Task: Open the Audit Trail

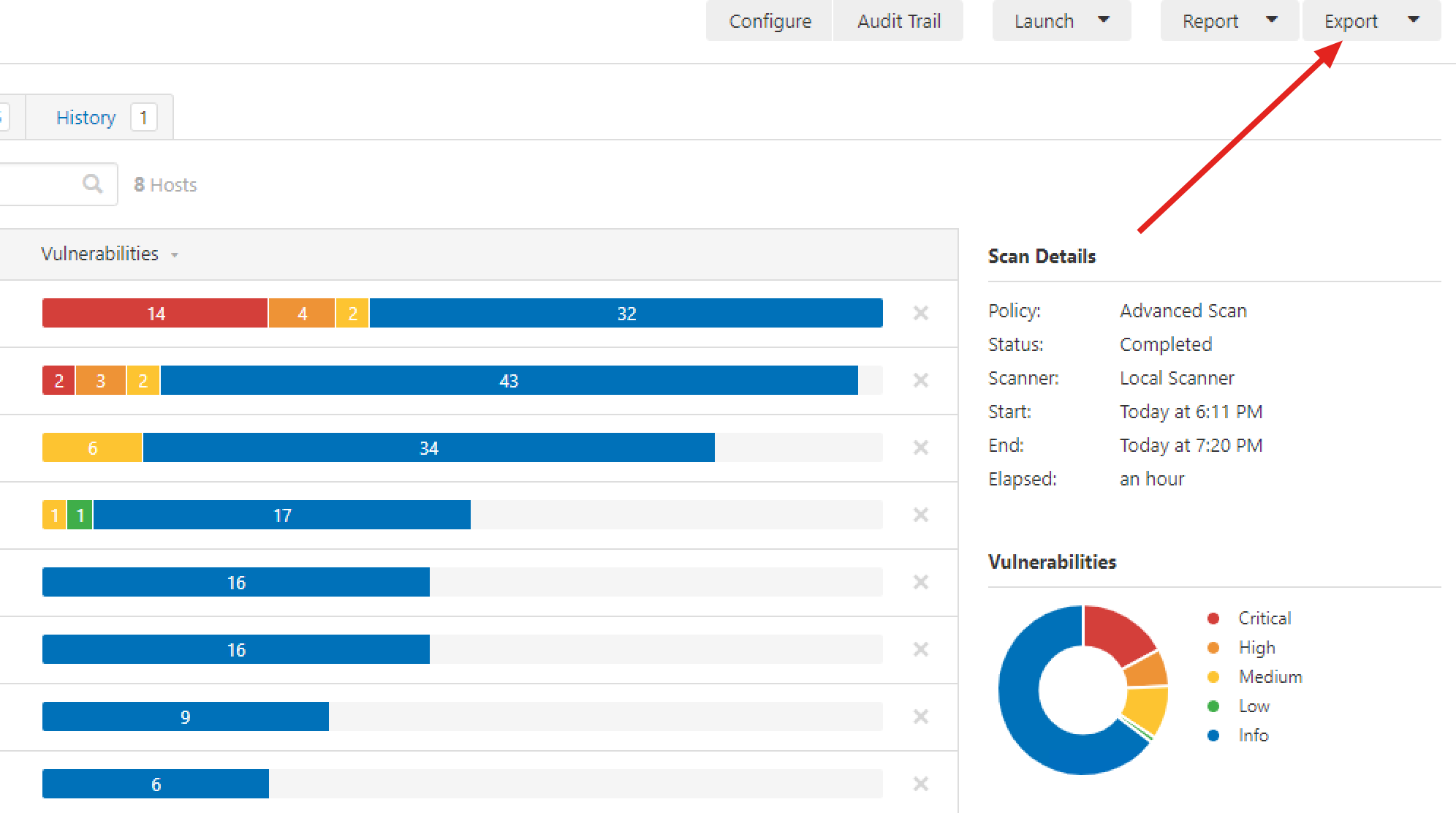Action: [898, 21]
